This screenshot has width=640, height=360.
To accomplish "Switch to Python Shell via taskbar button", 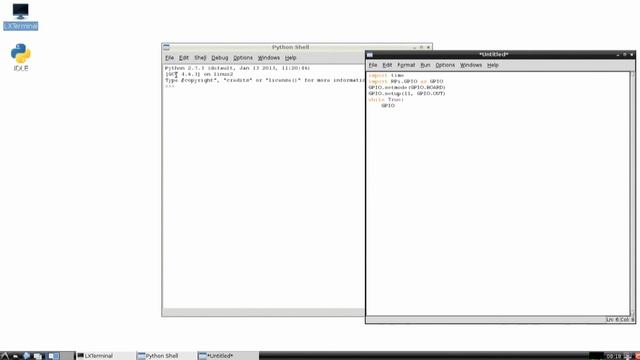I will (x=166, y=356).
